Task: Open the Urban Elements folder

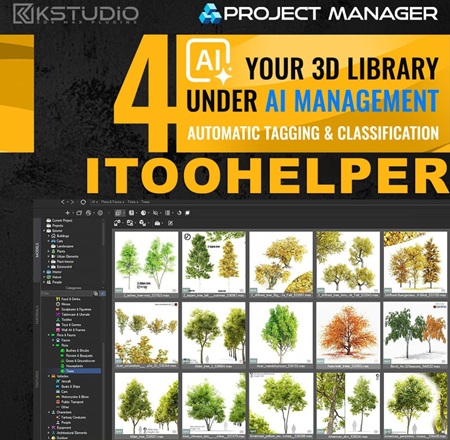Action: pos(67,257)
